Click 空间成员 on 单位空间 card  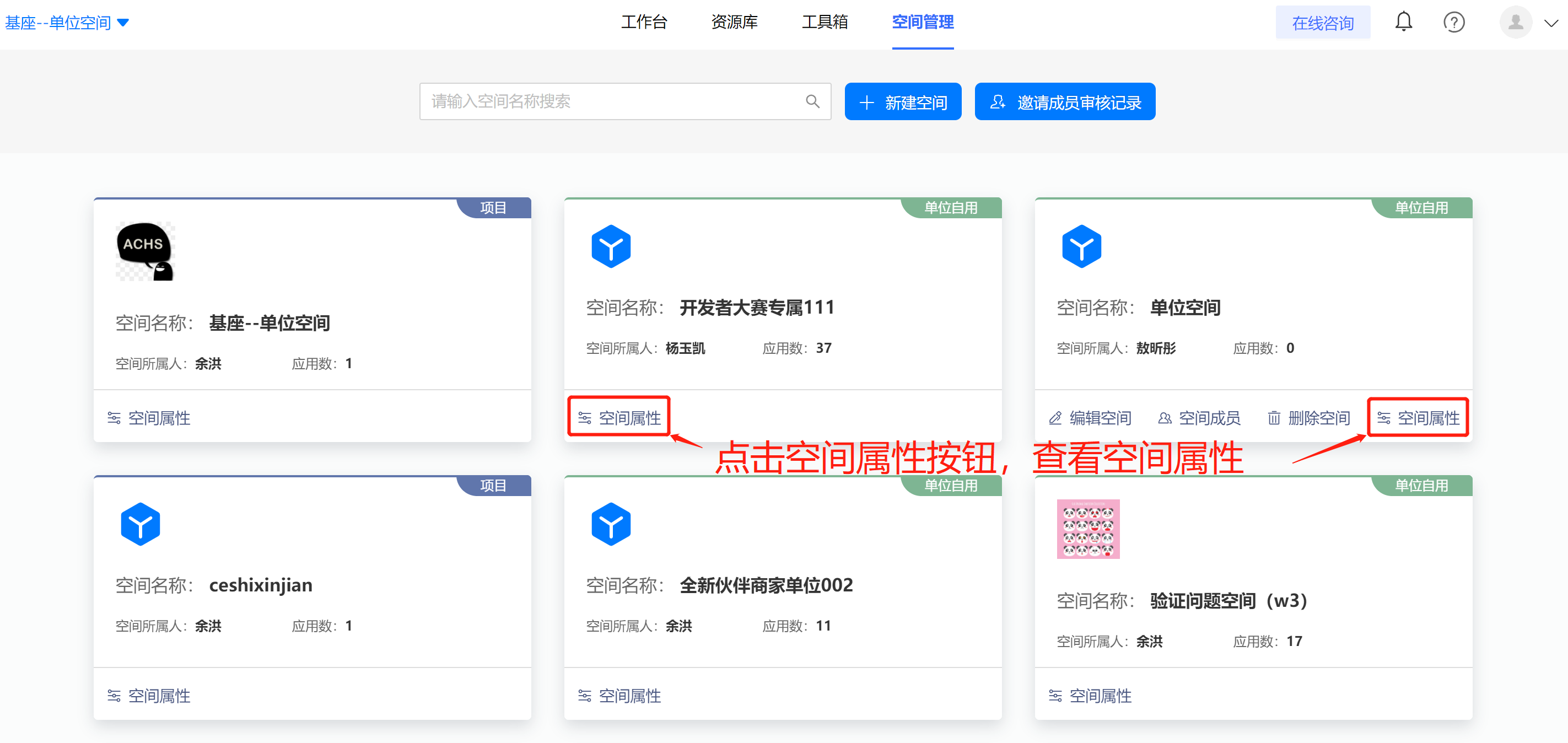point(1199,418)
